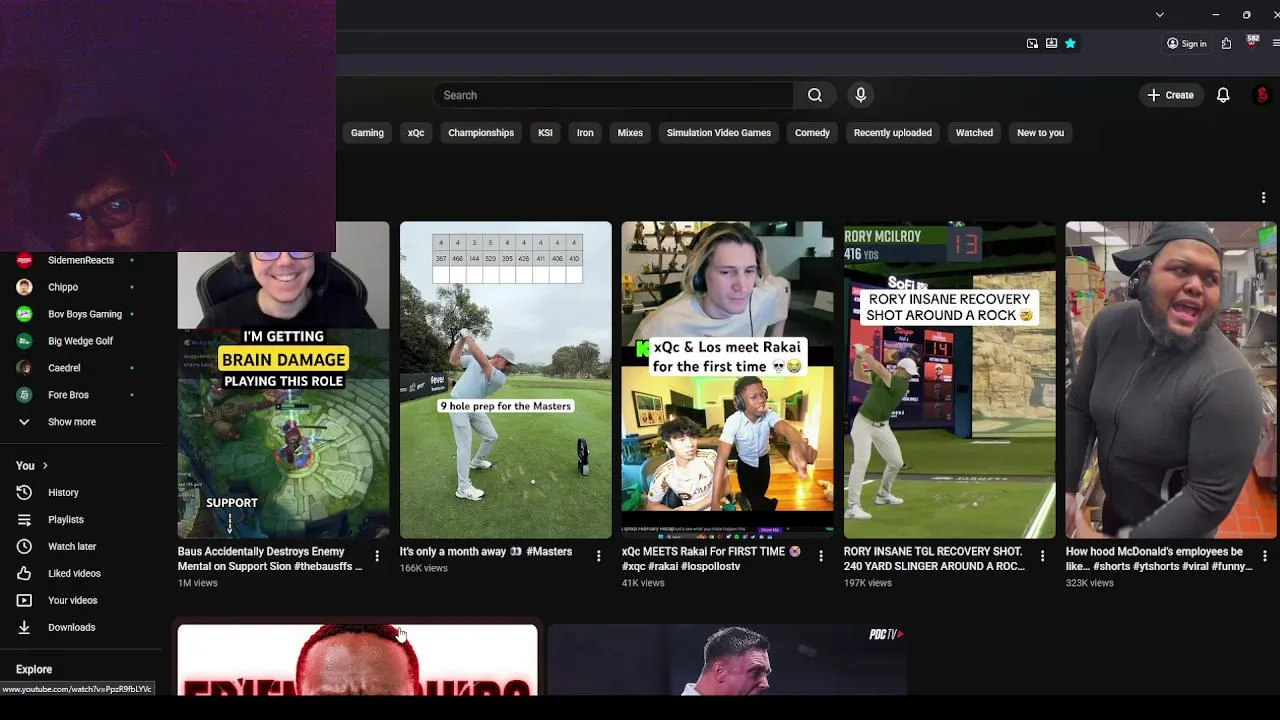The width and height of the screenshot is (1280, 720).
Task: Click the Create plus button
Action: [1171, 95]
